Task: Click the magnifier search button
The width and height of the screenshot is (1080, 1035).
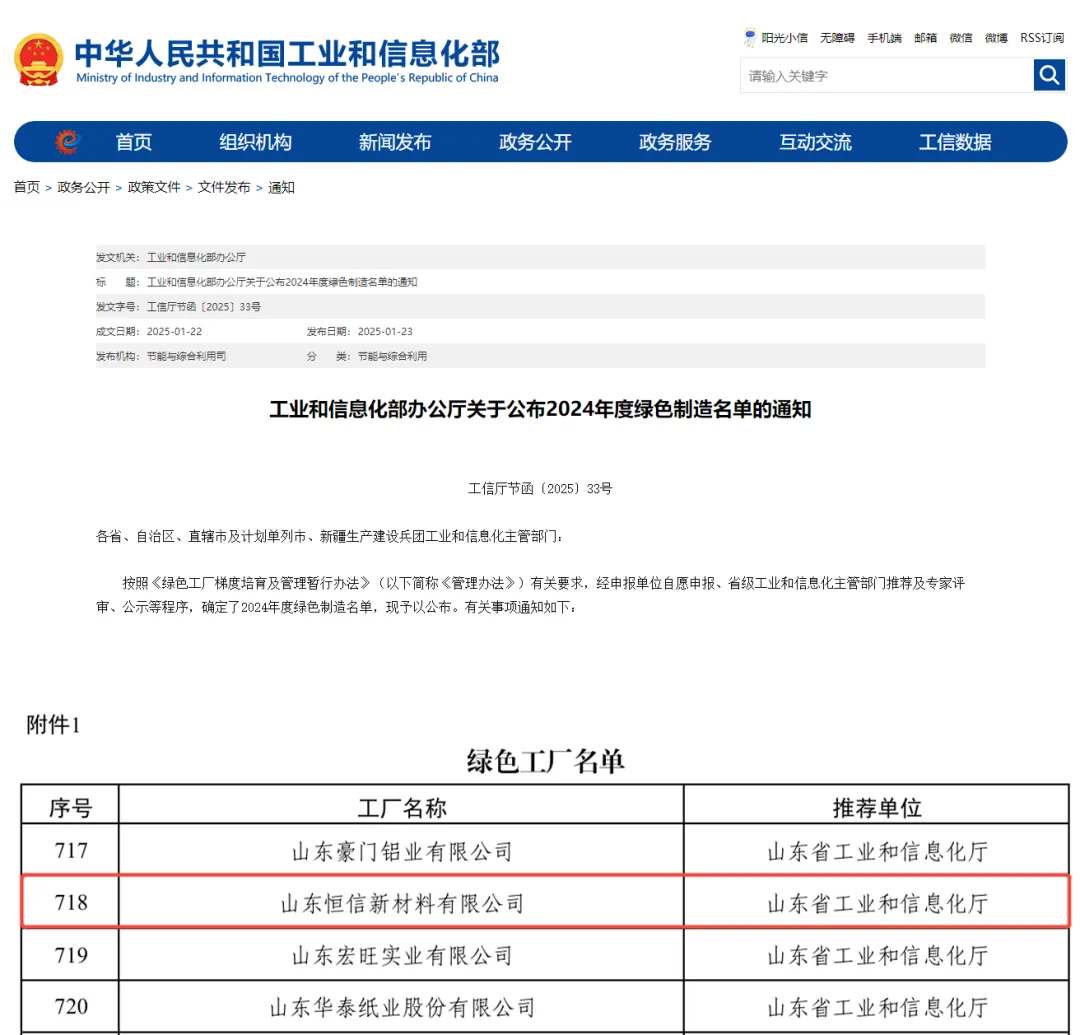Action: pos(1049,75)
